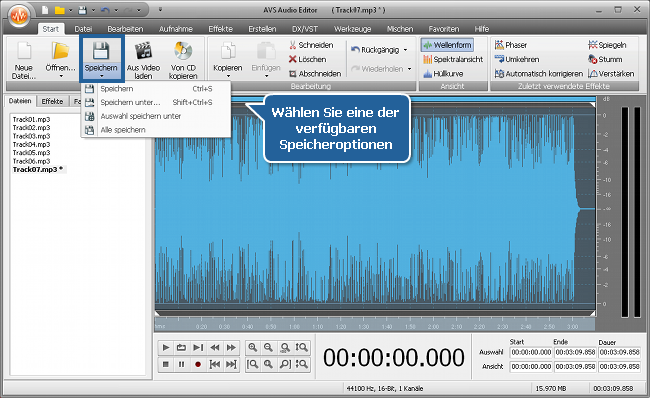The height and width of the screenshot is (398, 650).
Task: Apply the Spiegeln effect
Action: pos(607,45)
